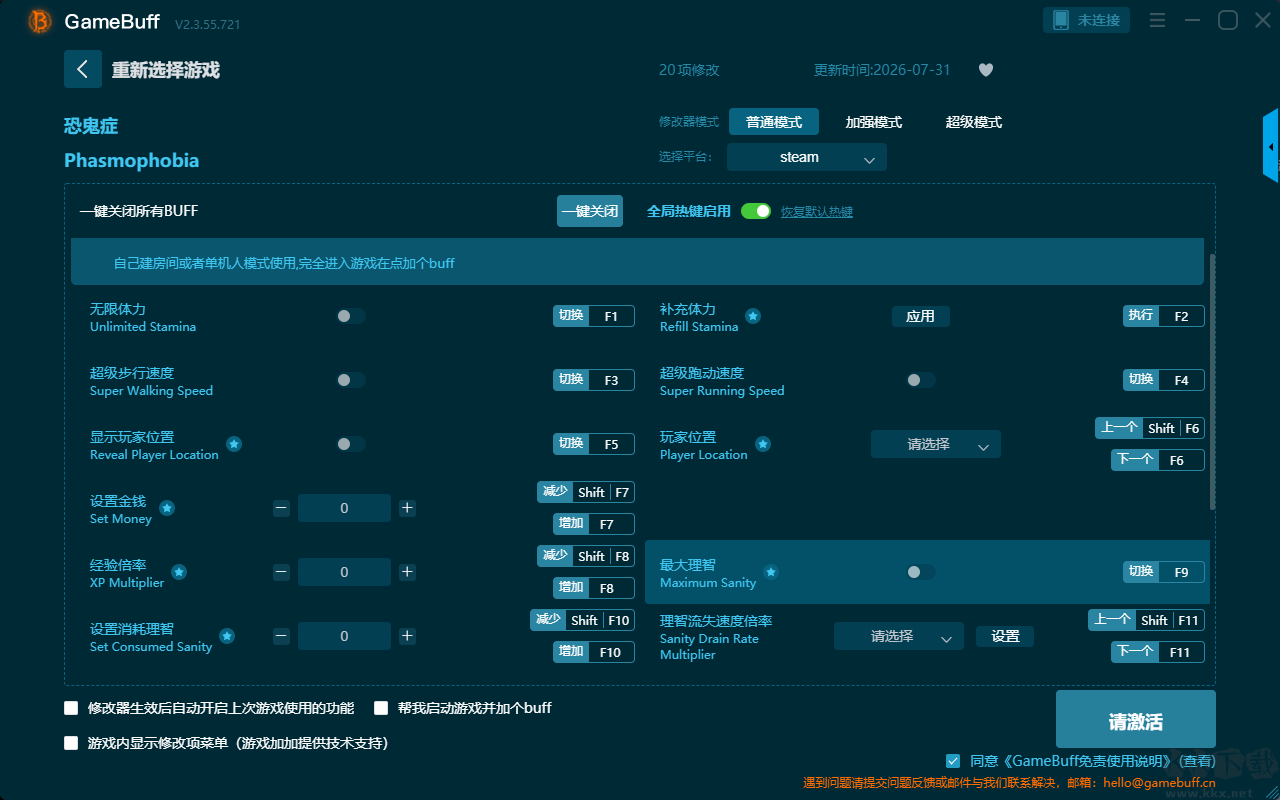Select 普通模式 mode tab
This screenshot has height=800, width=1280.
774,122
